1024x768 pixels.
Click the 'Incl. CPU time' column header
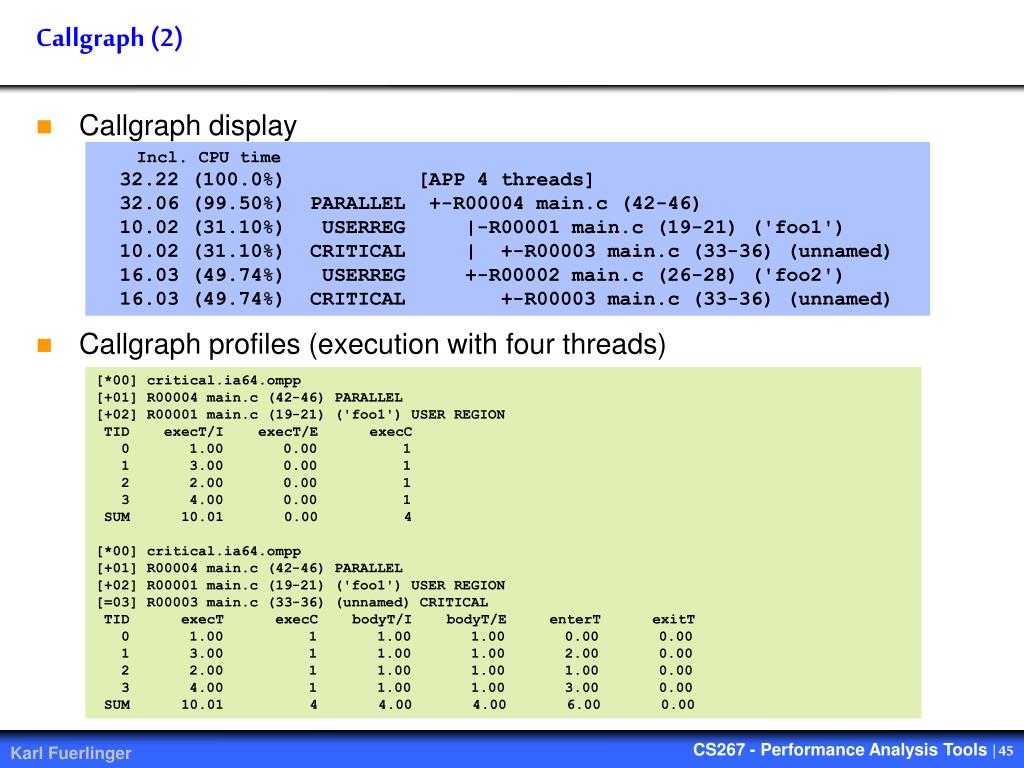(208, 157)
